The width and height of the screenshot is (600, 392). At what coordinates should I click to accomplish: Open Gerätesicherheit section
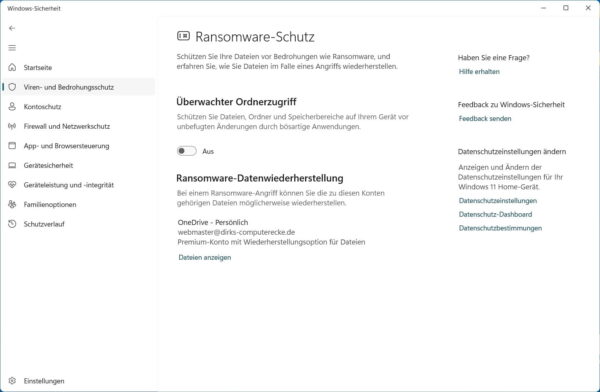(x=79, y=165)
